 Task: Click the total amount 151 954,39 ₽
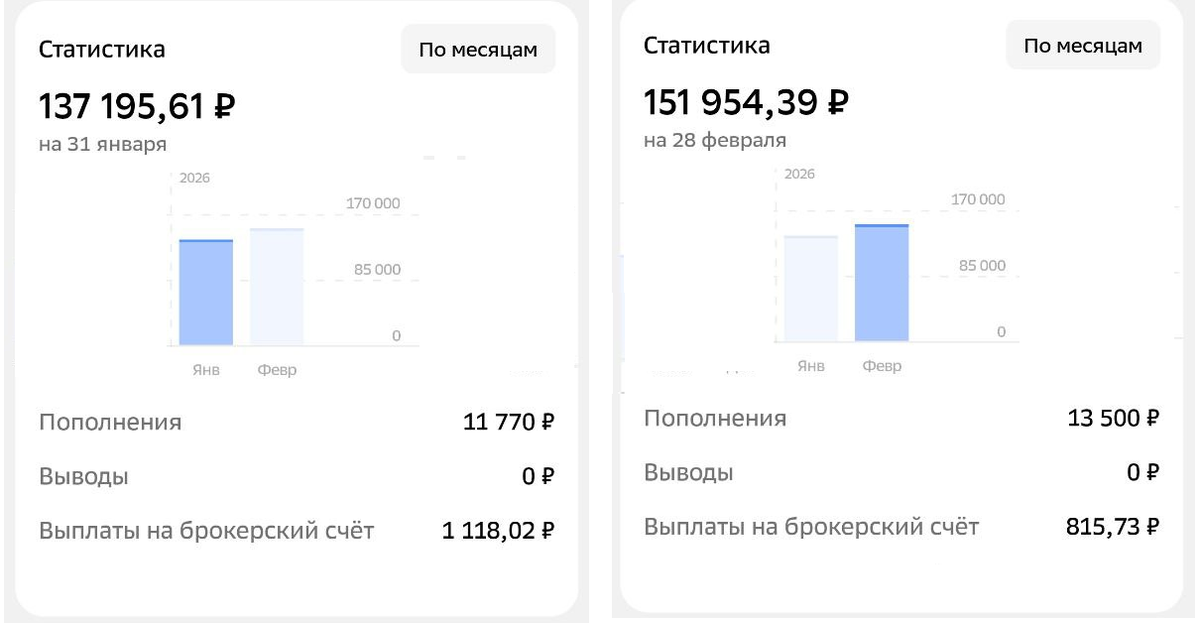(748, 101)
